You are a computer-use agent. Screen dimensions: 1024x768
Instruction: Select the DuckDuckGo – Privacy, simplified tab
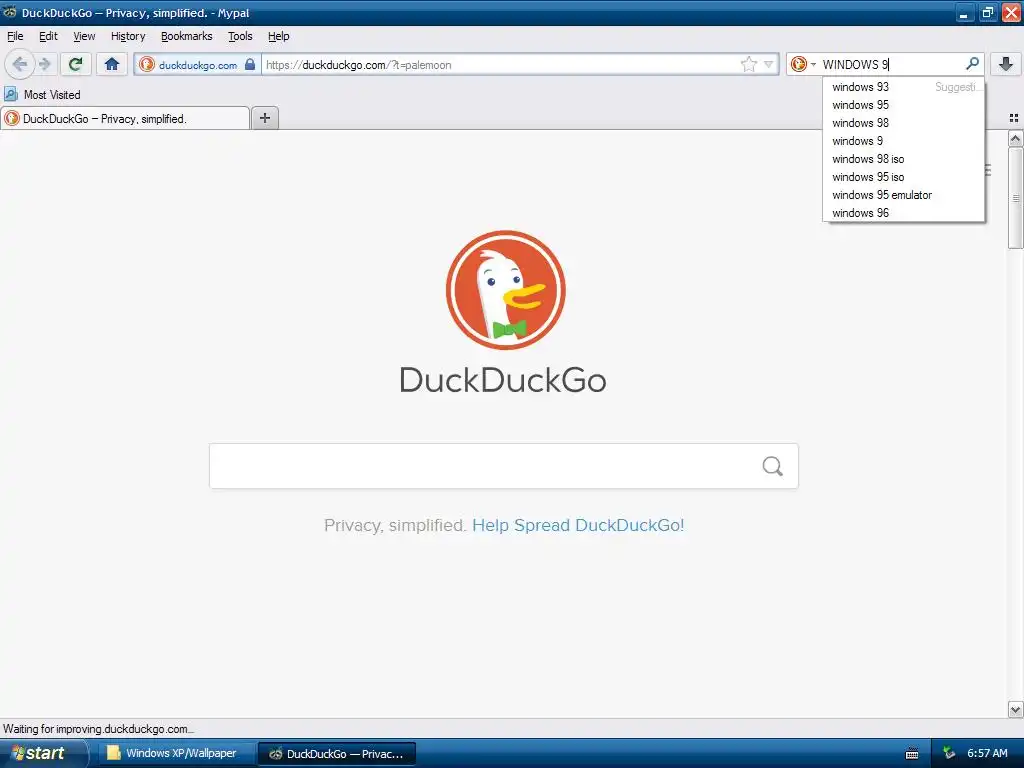[125, 118]
